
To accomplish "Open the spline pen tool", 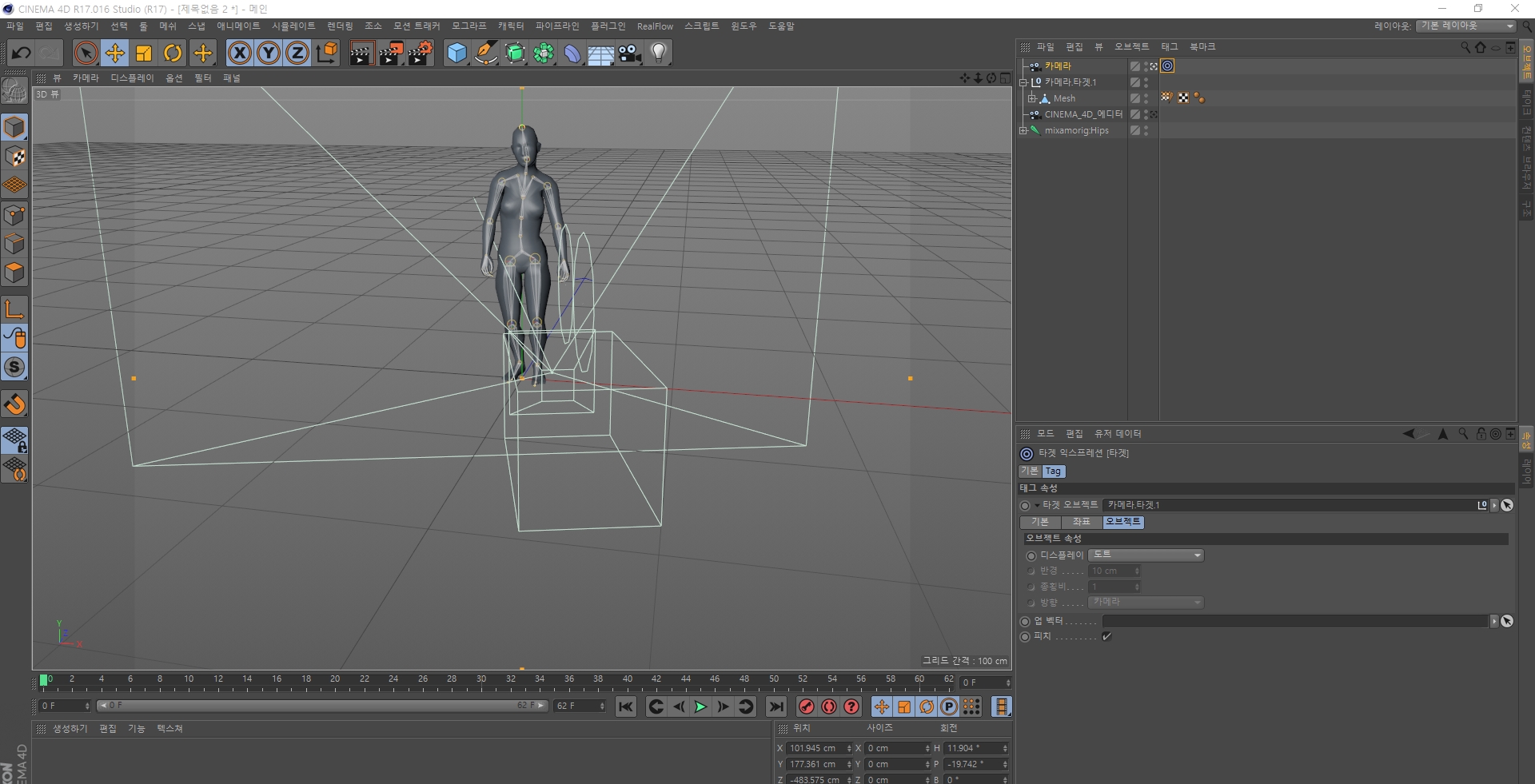I will (x=486, y=54).
